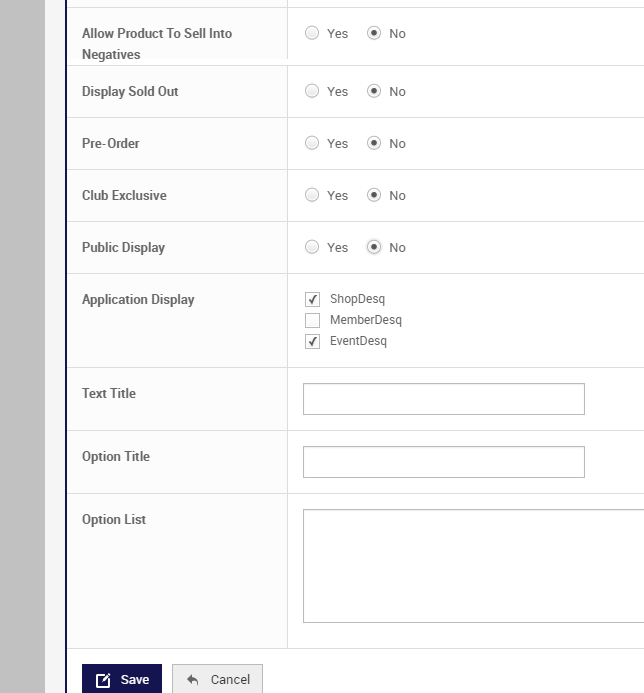The height and width of the screenshot is (693, 644).
Task: Choose Yes for Club Exclusive
Action: tap(312, 195)
